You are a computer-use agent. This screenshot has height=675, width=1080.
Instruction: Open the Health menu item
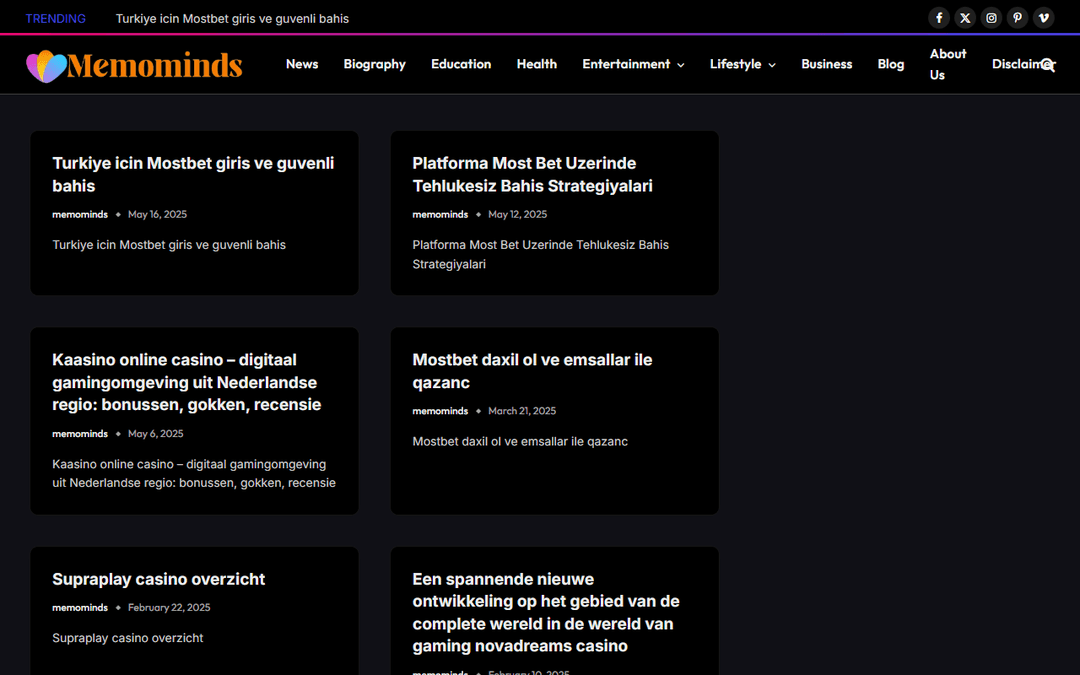537,64
